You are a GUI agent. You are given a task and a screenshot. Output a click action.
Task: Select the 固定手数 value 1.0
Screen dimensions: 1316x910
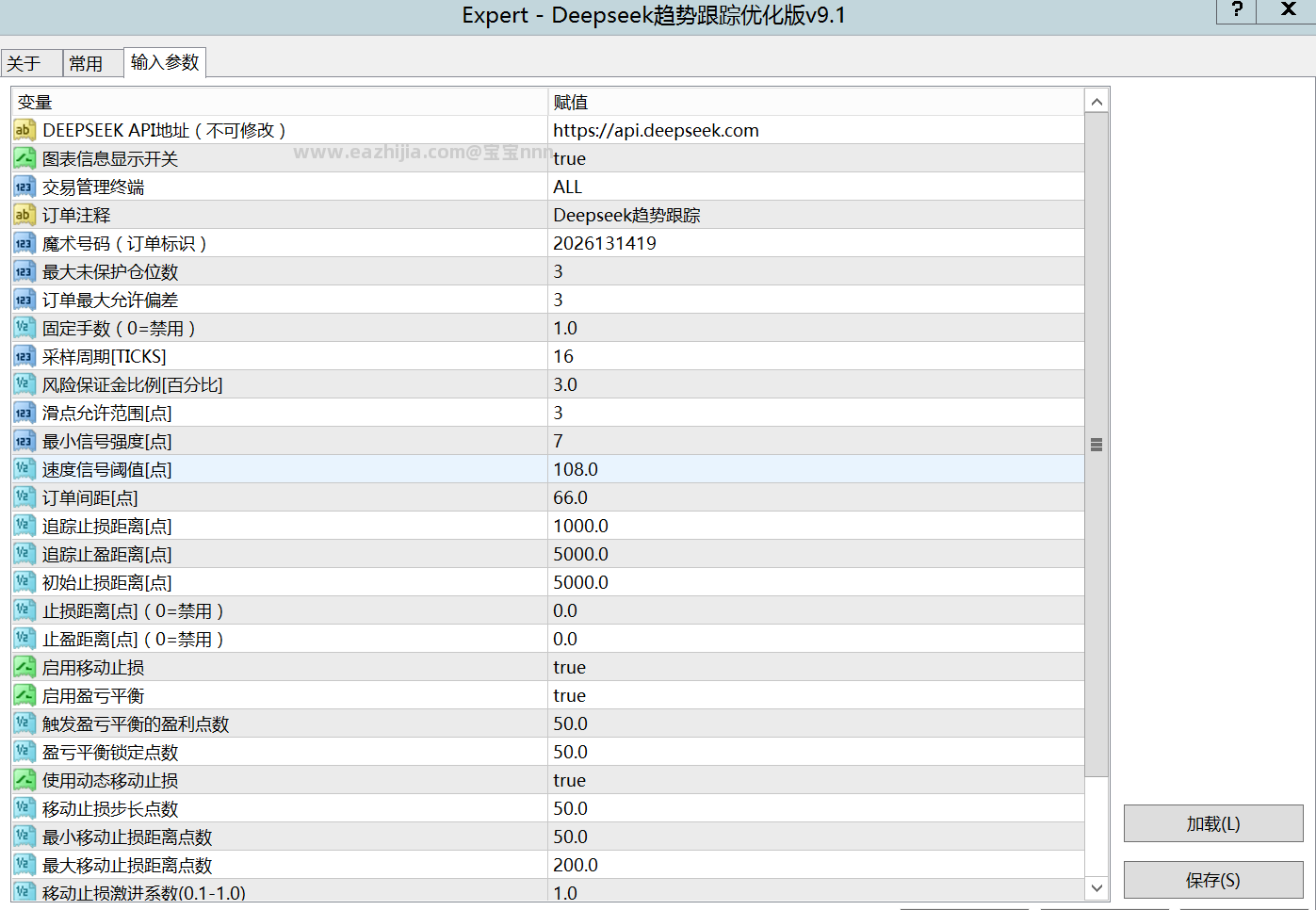[x=816, y=328]
